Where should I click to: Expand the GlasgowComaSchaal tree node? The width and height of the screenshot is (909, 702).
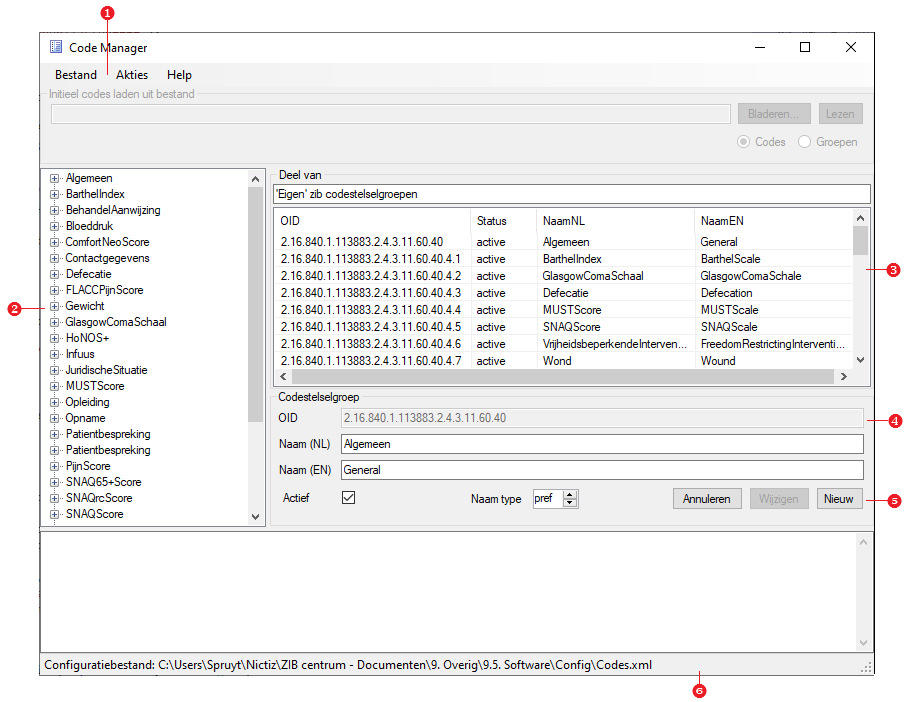55,322
